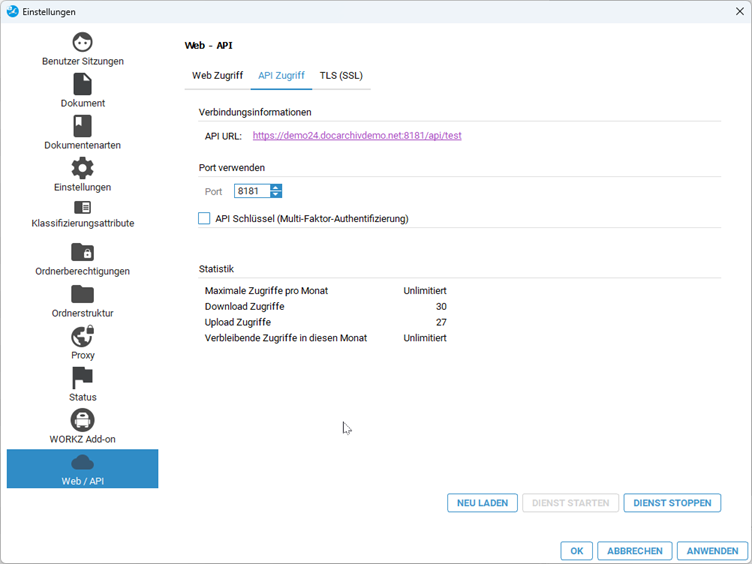This screenshot has width=752, height=564.
Task: Click DIENST STOPPEN button
Action: [x=672, y=503]
